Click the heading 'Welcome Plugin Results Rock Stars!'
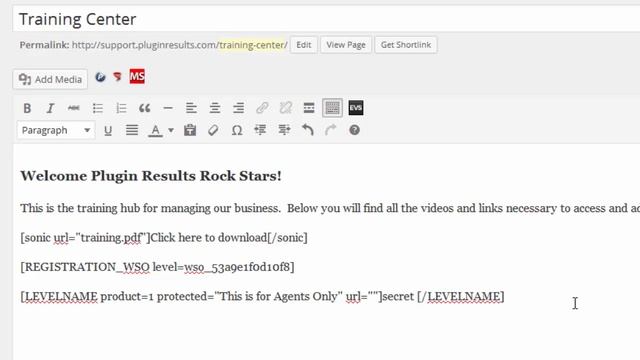Screen dimensions: 640x360 click(x=151, y=176)
